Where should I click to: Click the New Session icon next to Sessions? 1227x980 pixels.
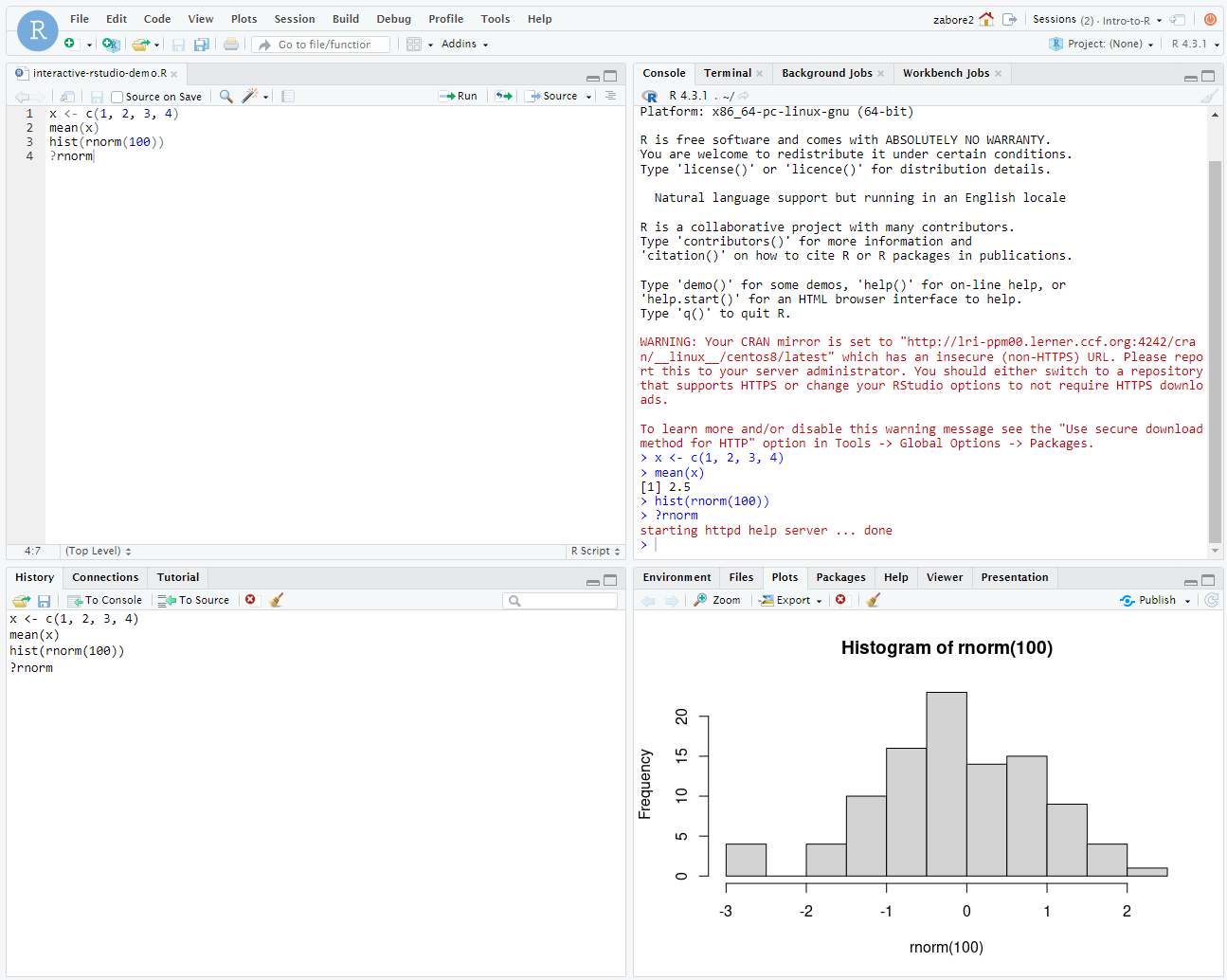coord(1178,19)
